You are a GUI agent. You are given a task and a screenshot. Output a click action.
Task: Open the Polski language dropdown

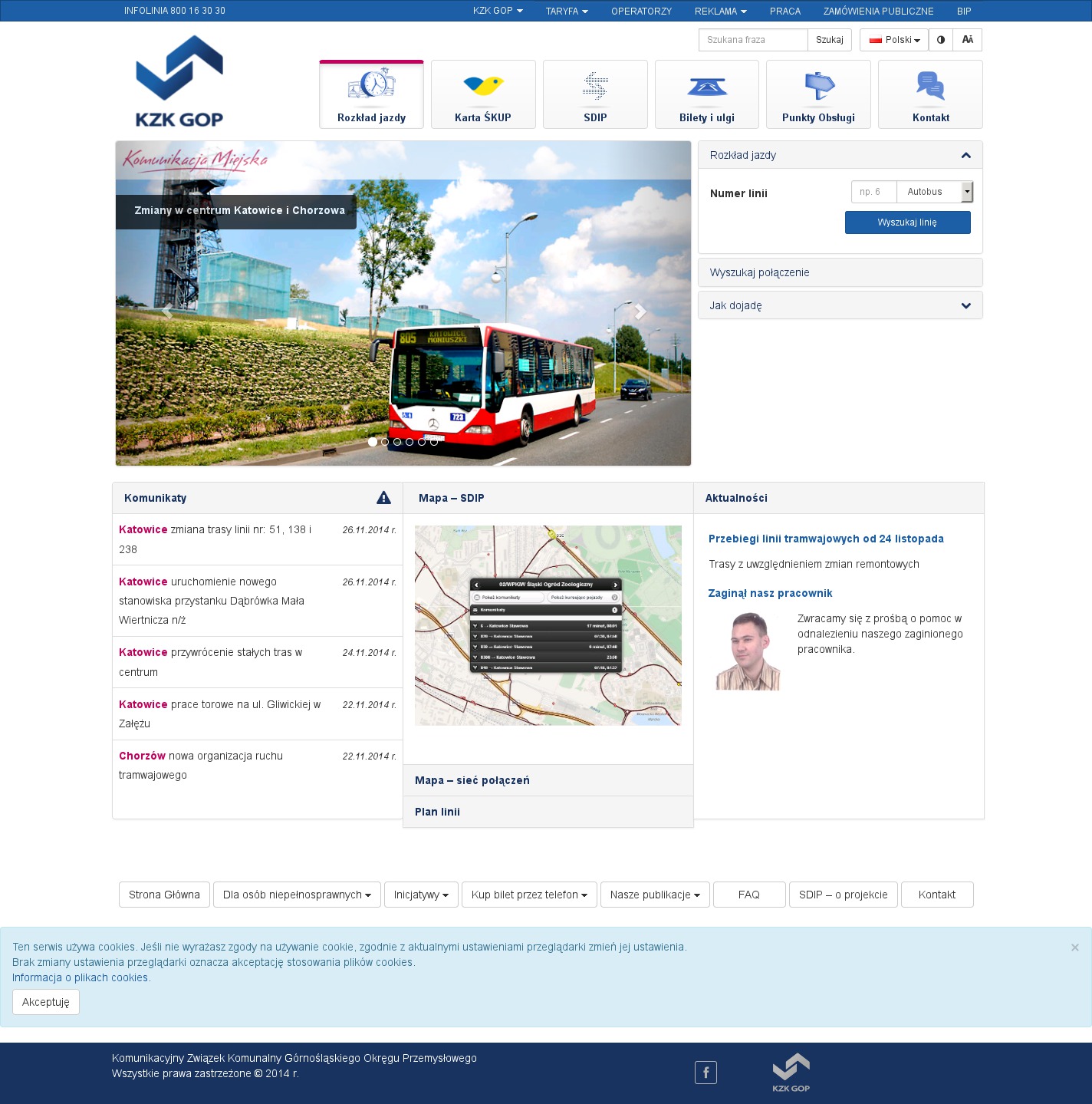point(894,40)
